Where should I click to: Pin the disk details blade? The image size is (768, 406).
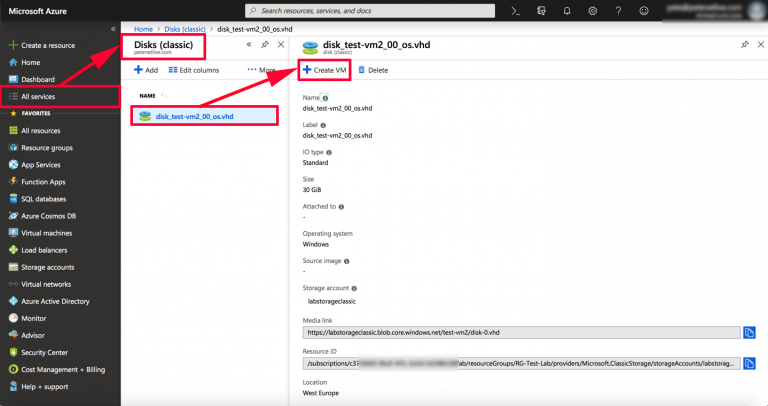[x=744, y=45]
